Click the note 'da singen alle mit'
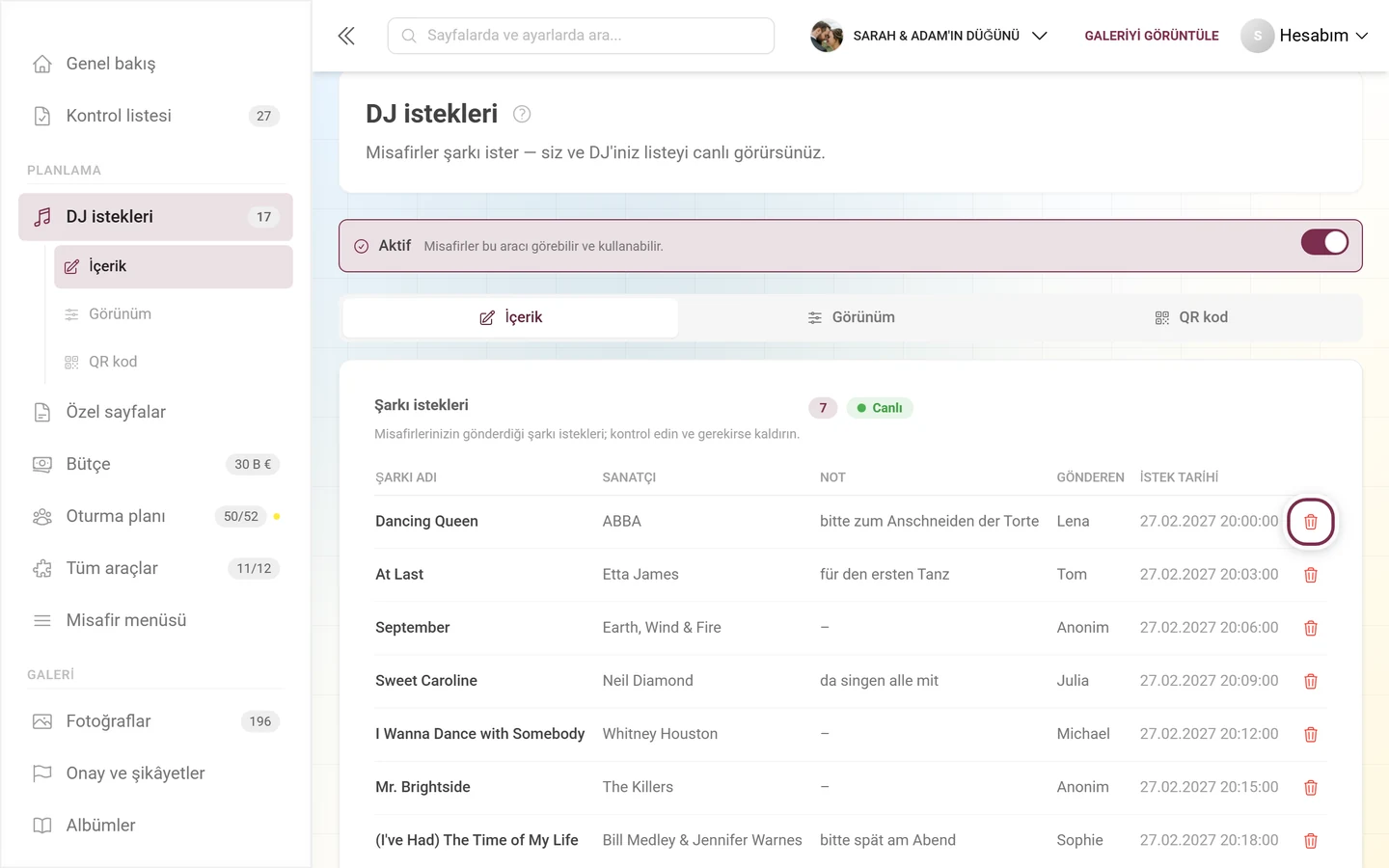Viewport: 1389px width, 868px height. (x=879, y=681)
